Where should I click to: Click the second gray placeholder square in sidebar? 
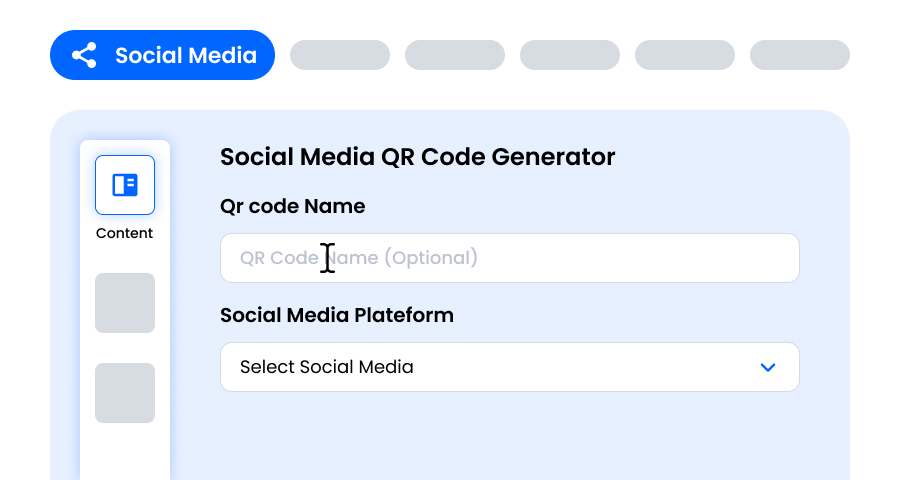coord(125,392)
